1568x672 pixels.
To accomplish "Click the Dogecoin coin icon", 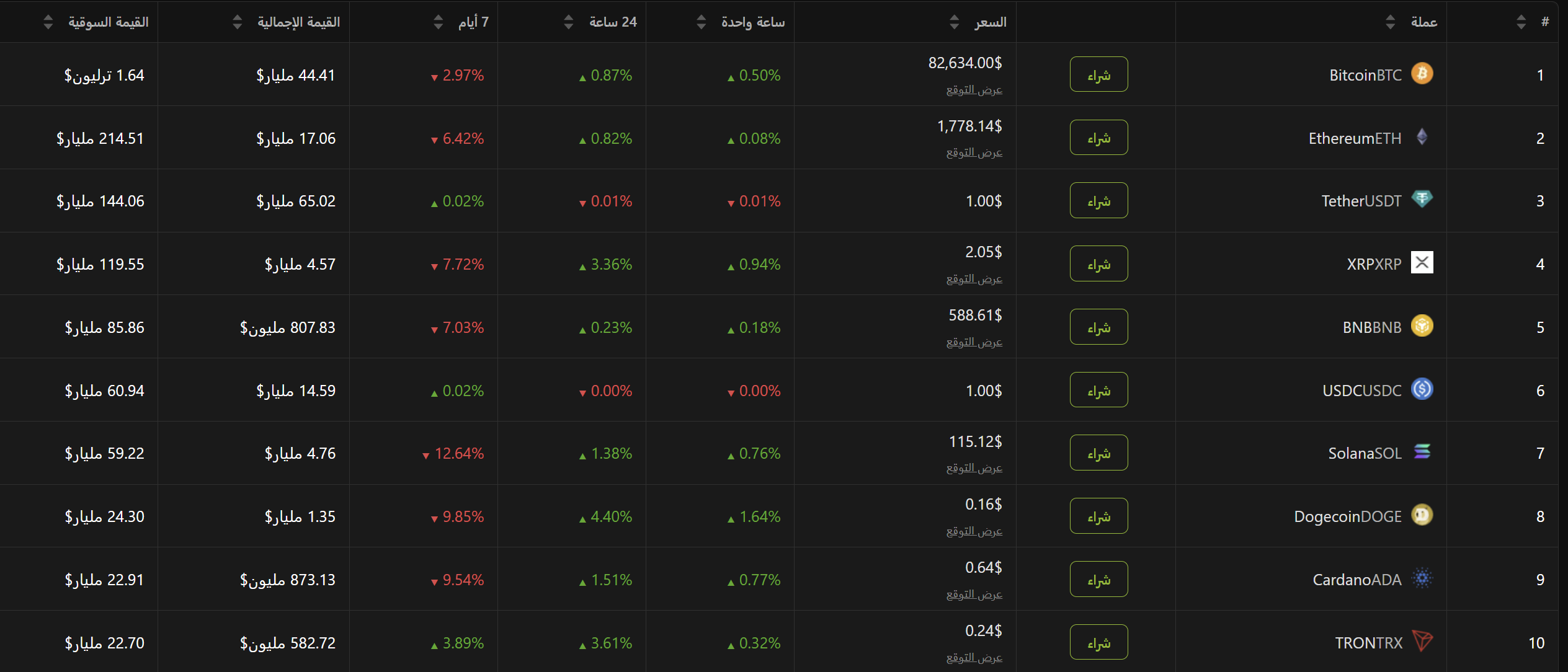I will 1422,515.
